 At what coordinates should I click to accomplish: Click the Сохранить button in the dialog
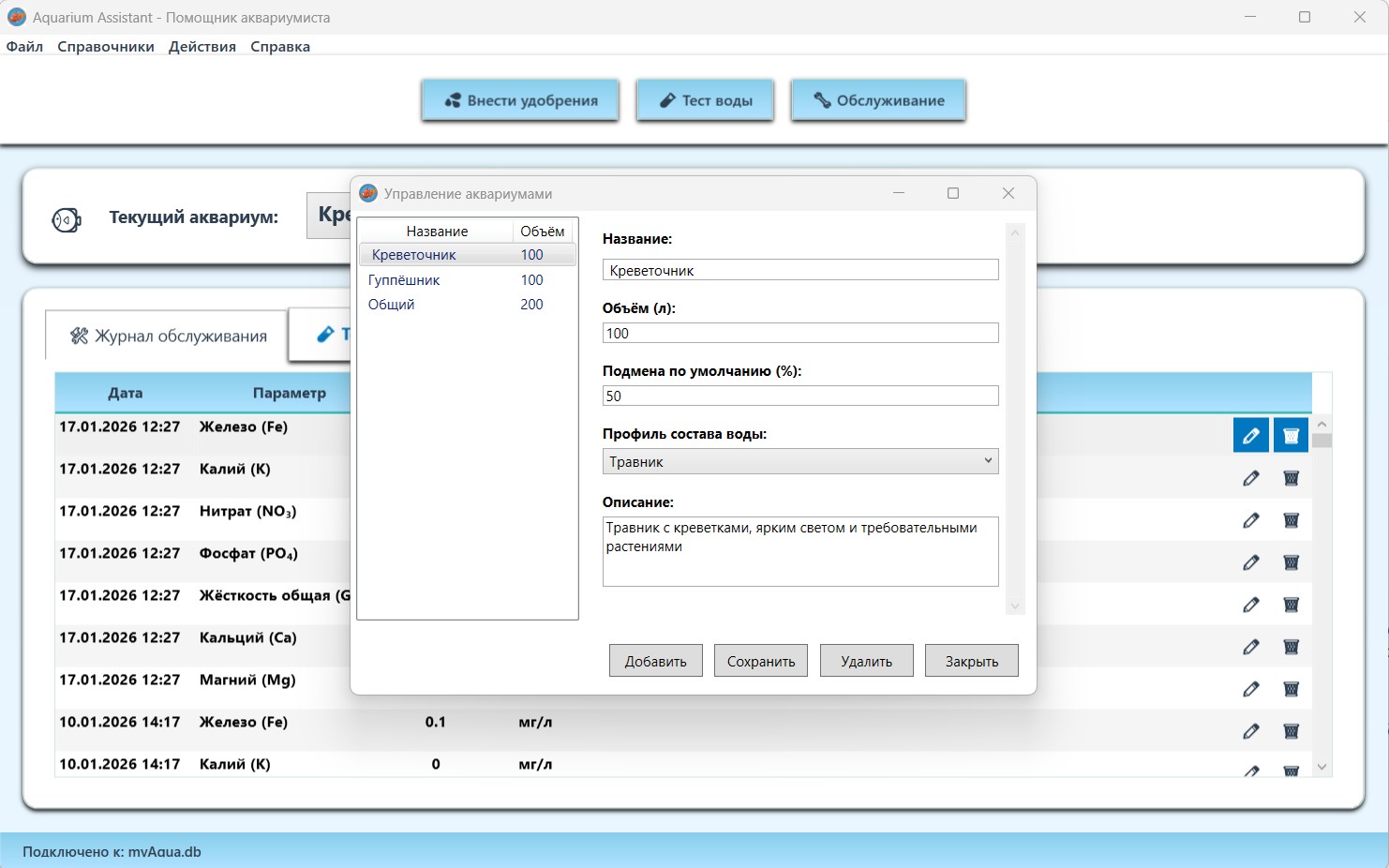coord(760,661)
